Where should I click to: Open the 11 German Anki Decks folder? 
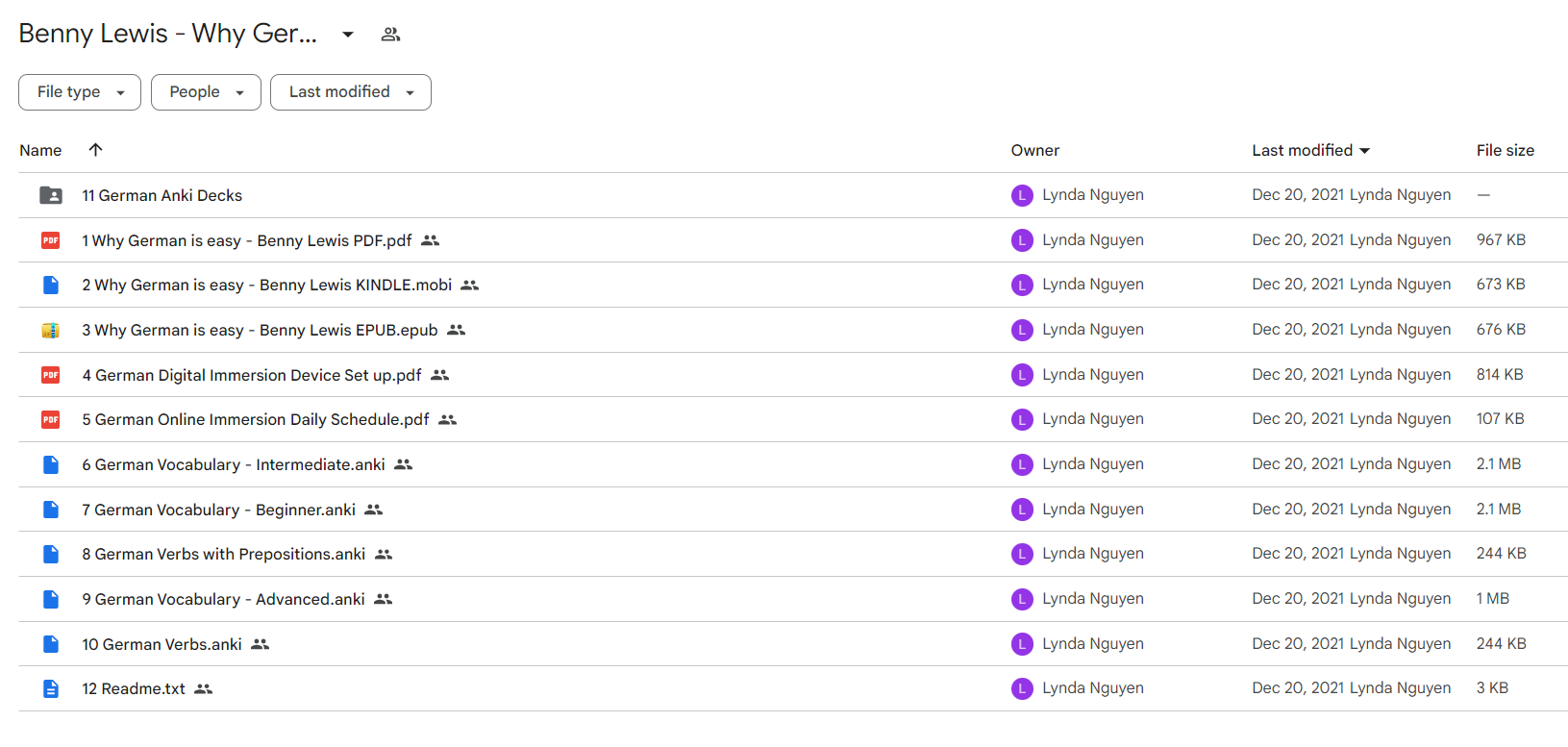point(162,195)
